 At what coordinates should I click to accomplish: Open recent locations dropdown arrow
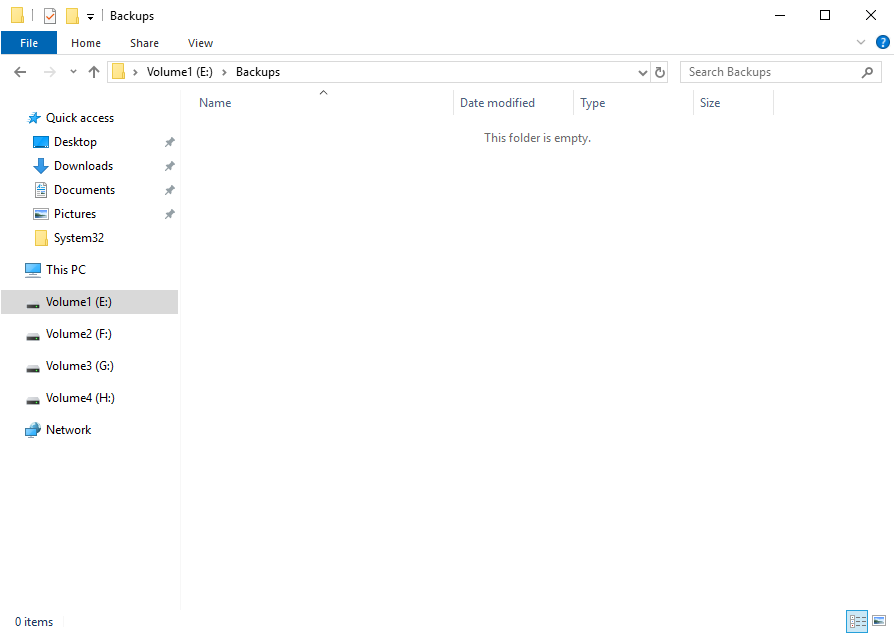click(73, 72)
